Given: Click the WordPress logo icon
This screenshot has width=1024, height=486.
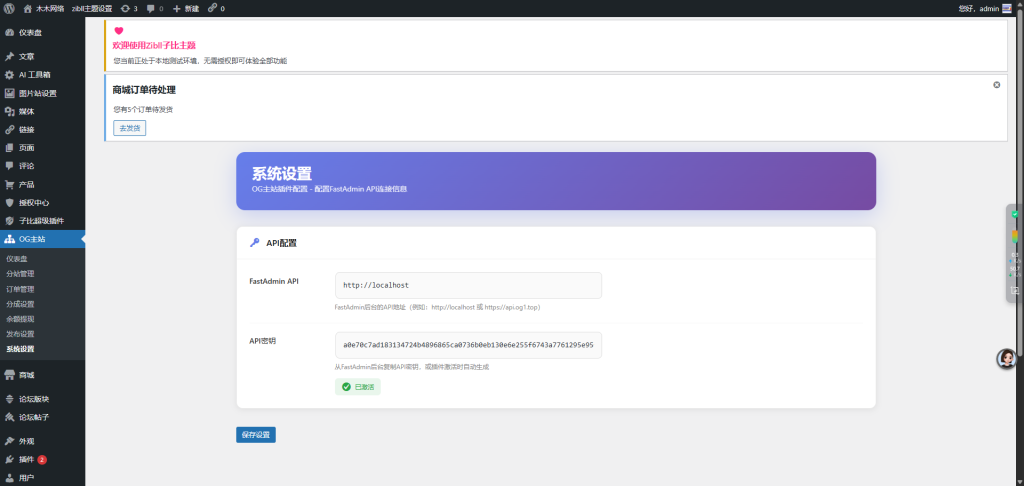Looking at the screenshot, I should [9, 8].
